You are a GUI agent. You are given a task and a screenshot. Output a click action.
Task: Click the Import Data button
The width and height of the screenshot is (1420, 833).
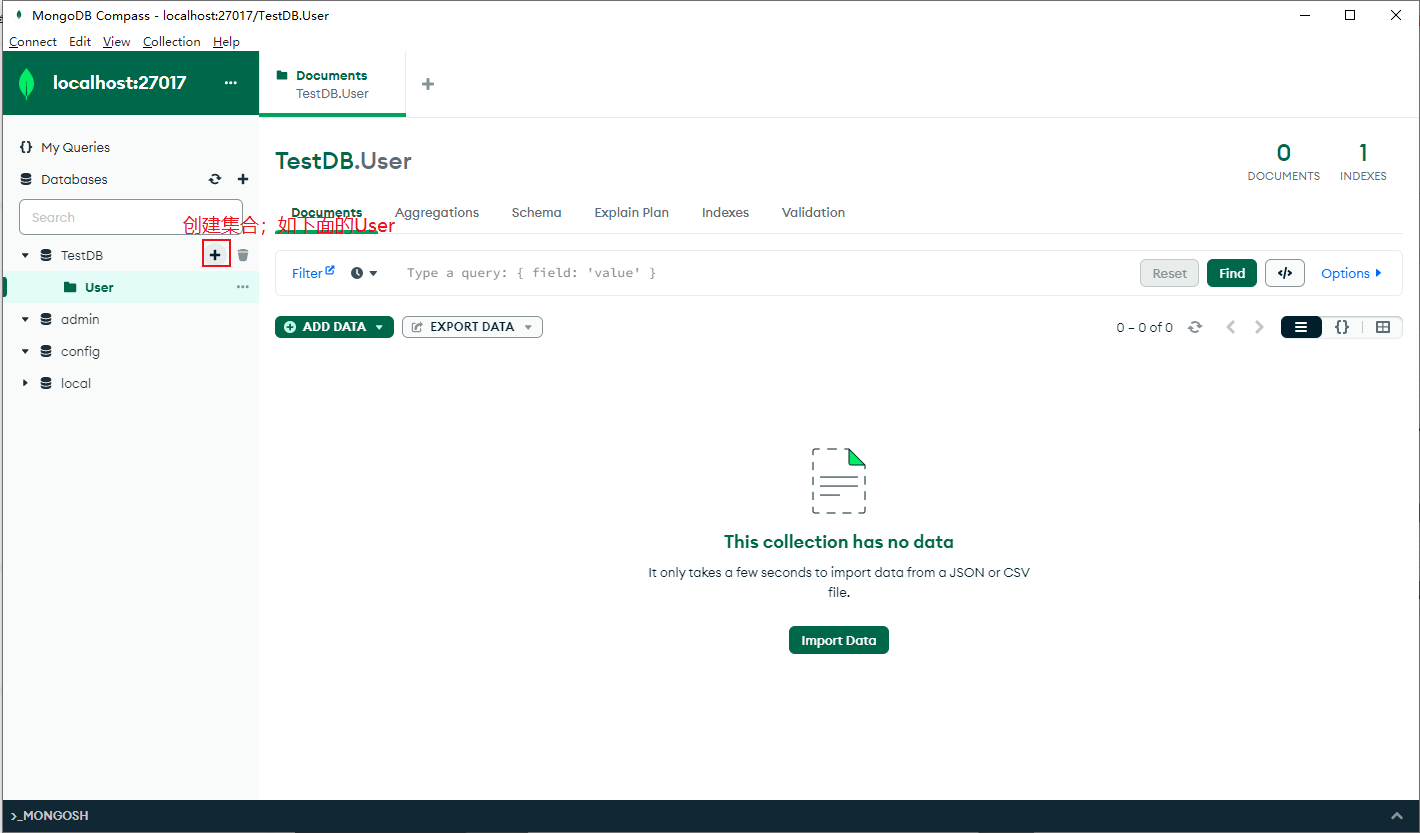[x=838, y=641]
